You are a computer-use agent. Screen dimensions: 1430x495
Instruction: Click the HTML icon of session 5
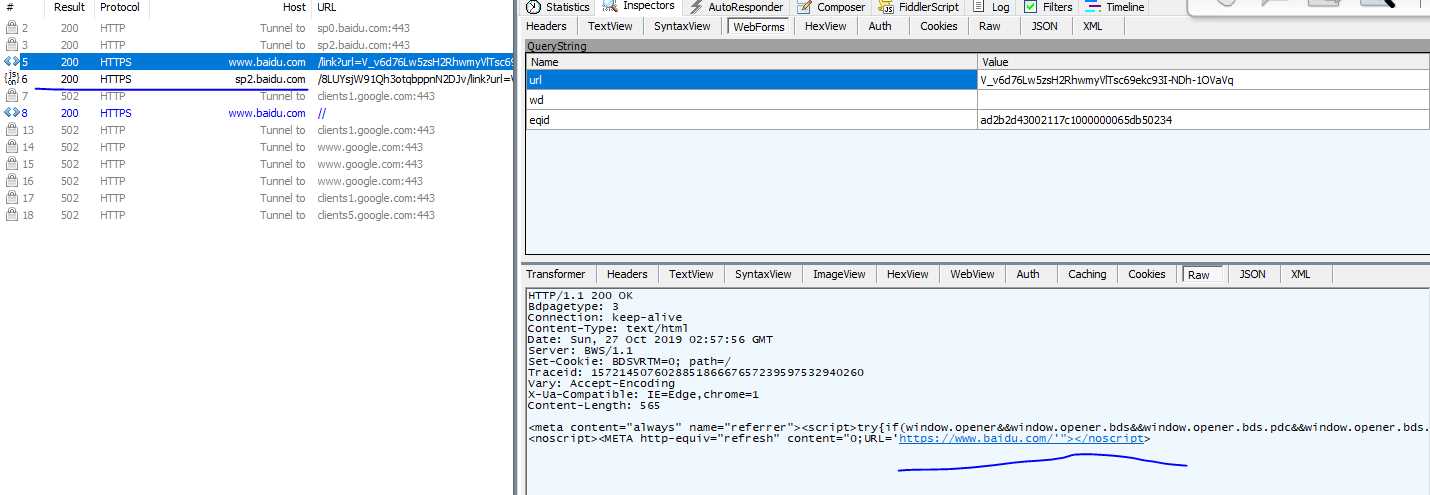[x=12, y=62]
